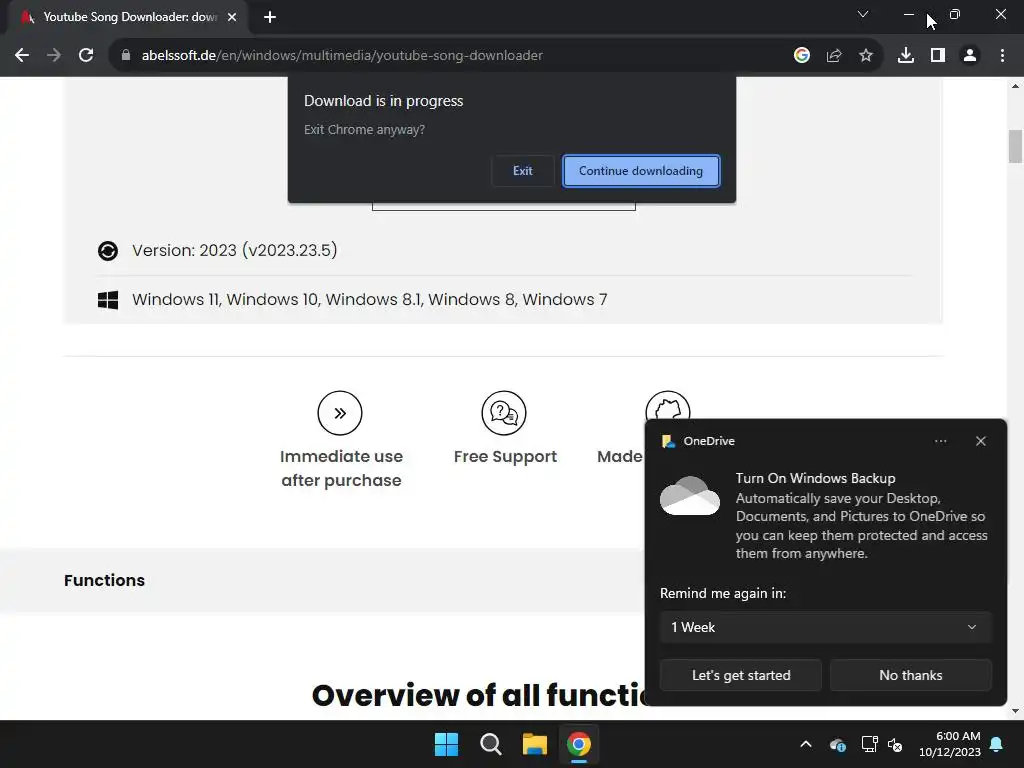
Task: Go back to previous page
Action: point(22,56)
